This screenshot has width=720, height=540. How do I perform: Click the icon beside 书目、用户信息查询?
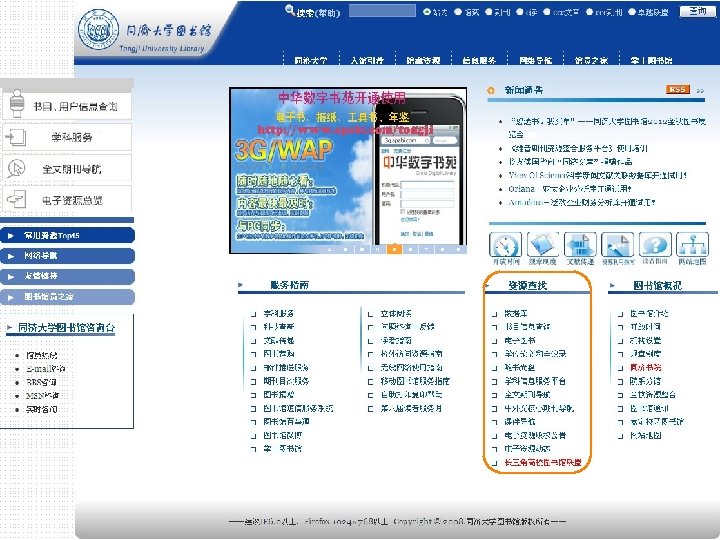(x=17, y=103)
